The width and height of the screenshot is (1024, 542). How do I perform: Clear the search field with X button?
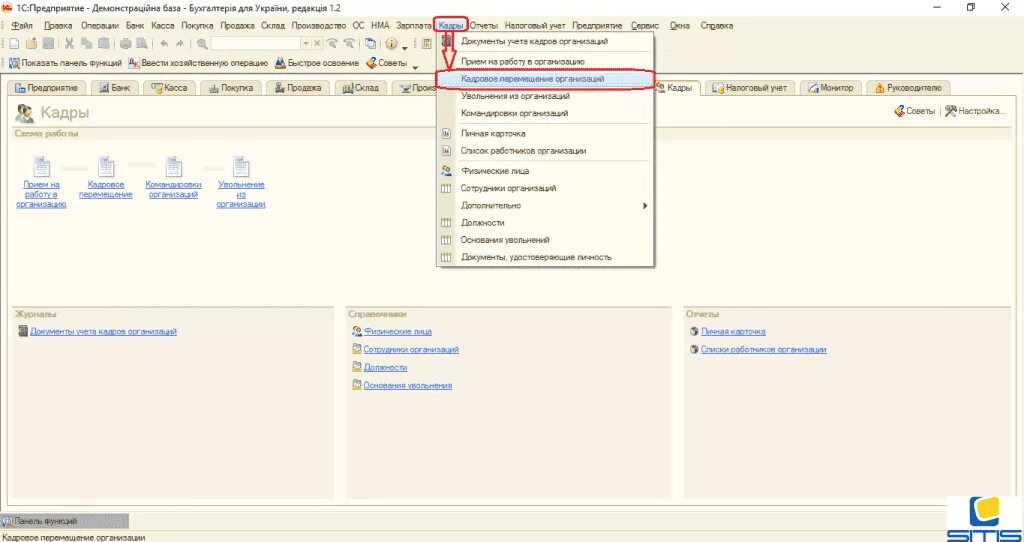[317, 44]
